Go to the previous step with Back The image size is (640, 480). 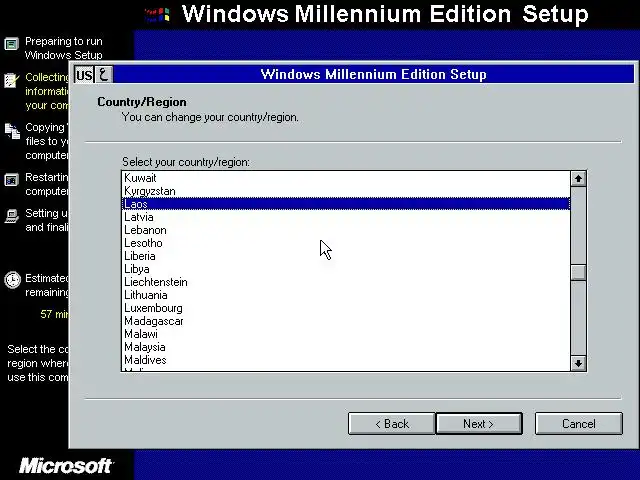[x=391, y=424]
